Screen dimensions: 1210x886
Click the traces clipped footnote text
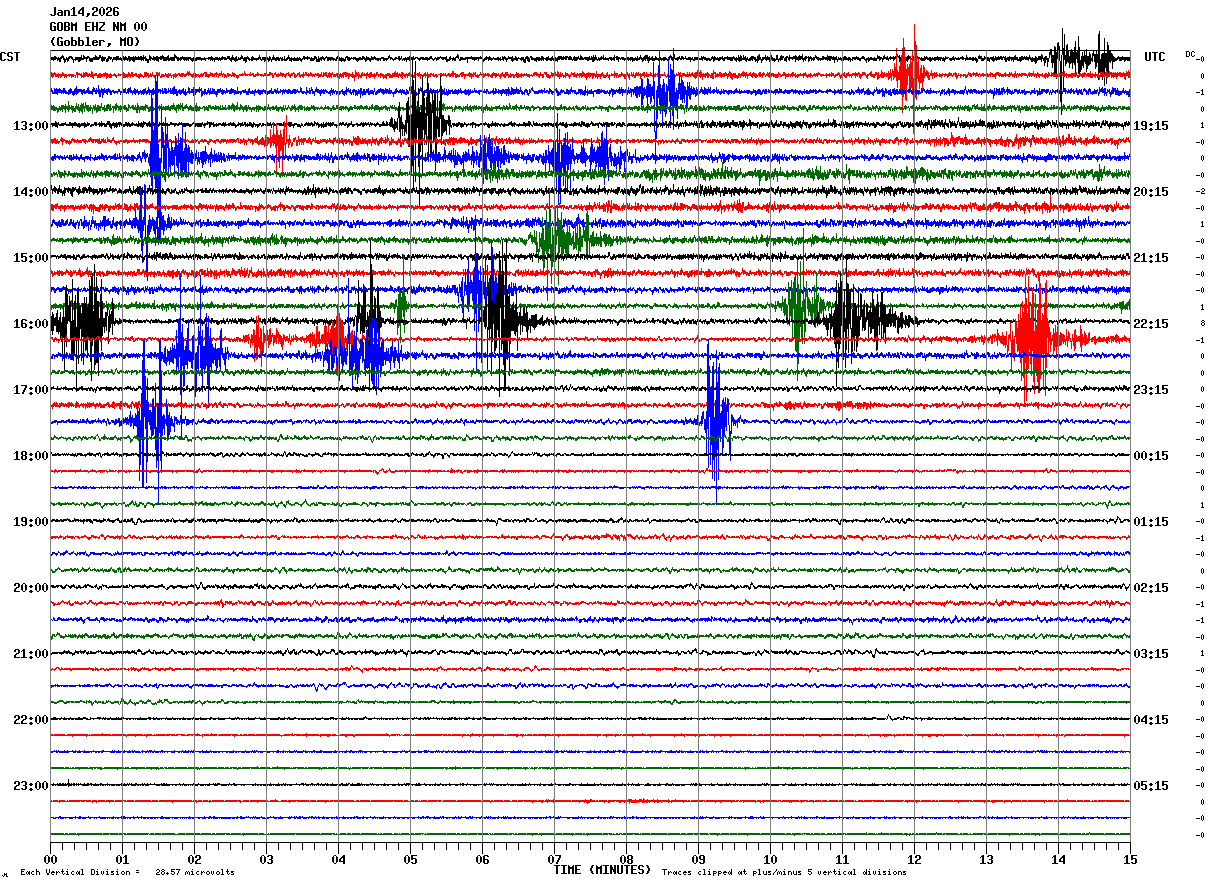click(784, 873)
